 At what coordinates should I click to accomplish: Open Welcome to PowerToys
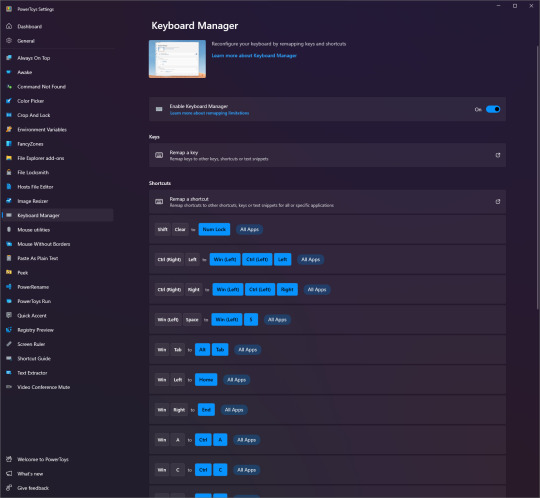tap(58, 459)
